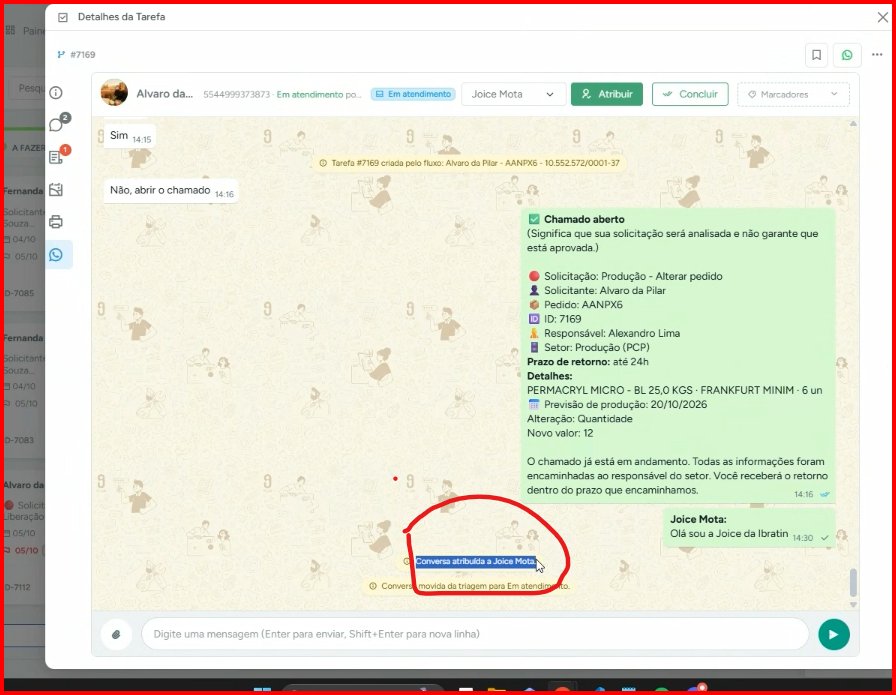Click 'Conversa atribuída a Joice Mota' notice
Viewport: 896px width, 695px height.
point(475,561)
